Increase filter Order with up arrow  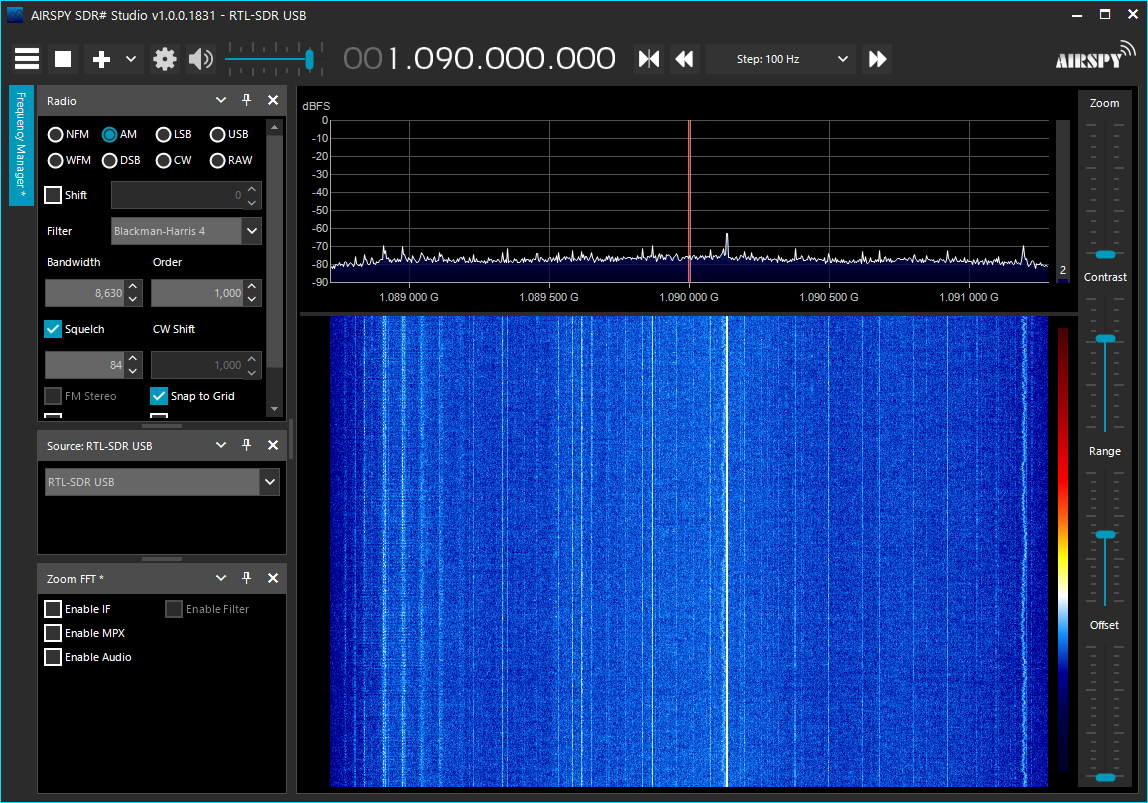252,286
